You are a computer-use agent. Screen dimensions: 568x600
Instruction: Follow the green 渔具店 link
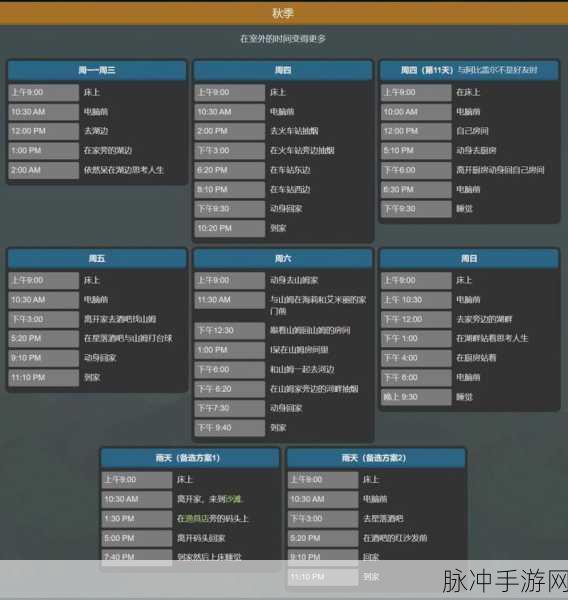[197, 519]
